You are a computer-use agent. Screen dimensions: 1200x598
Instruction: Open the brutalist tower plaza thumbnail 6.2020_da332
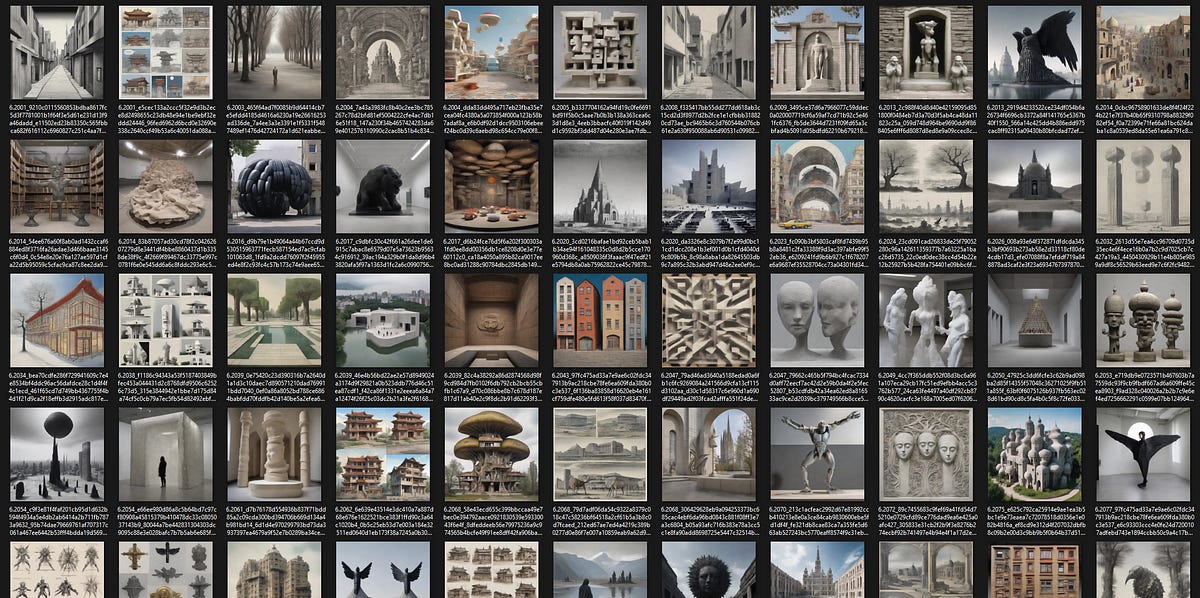pyautogui.click(x=708, y=186)
